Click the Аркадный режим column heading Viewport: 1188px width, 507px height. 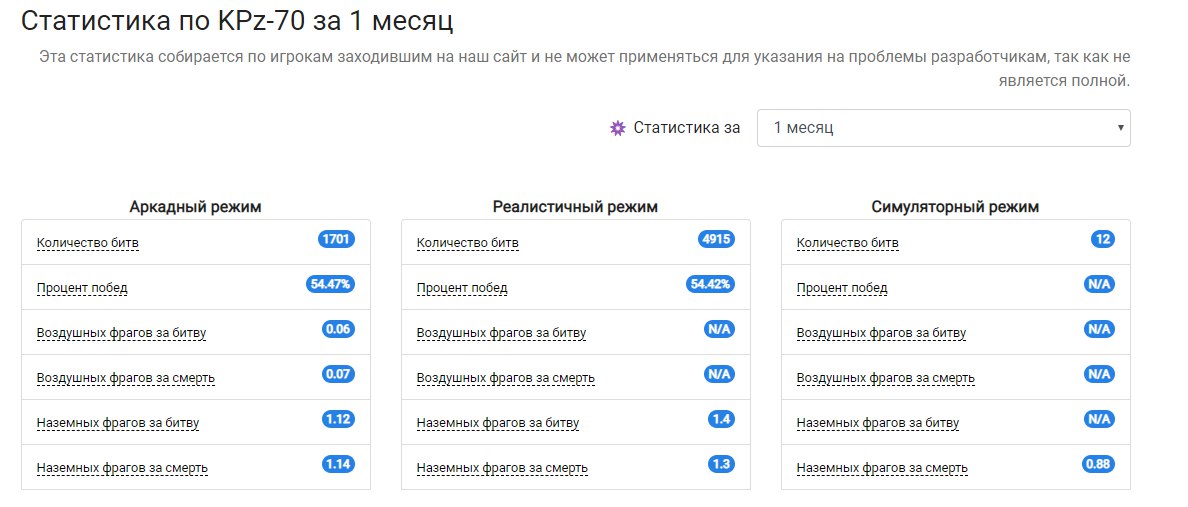click(x=195, y=207)
